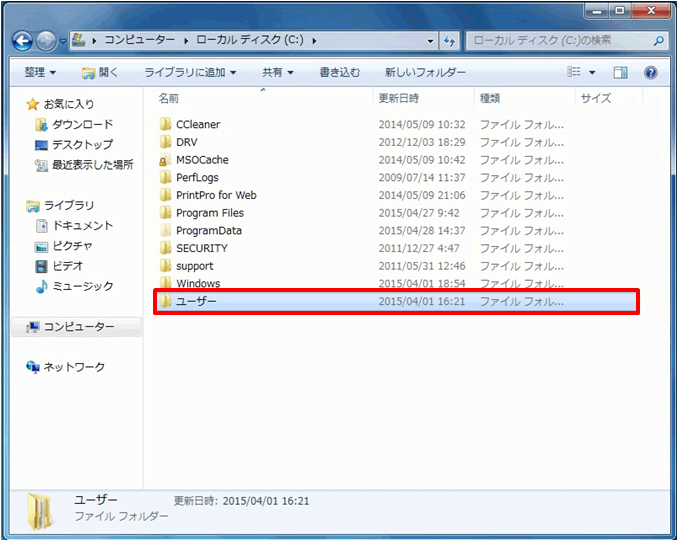Select ネットワーク in the navigation pane

pos(74,367)
